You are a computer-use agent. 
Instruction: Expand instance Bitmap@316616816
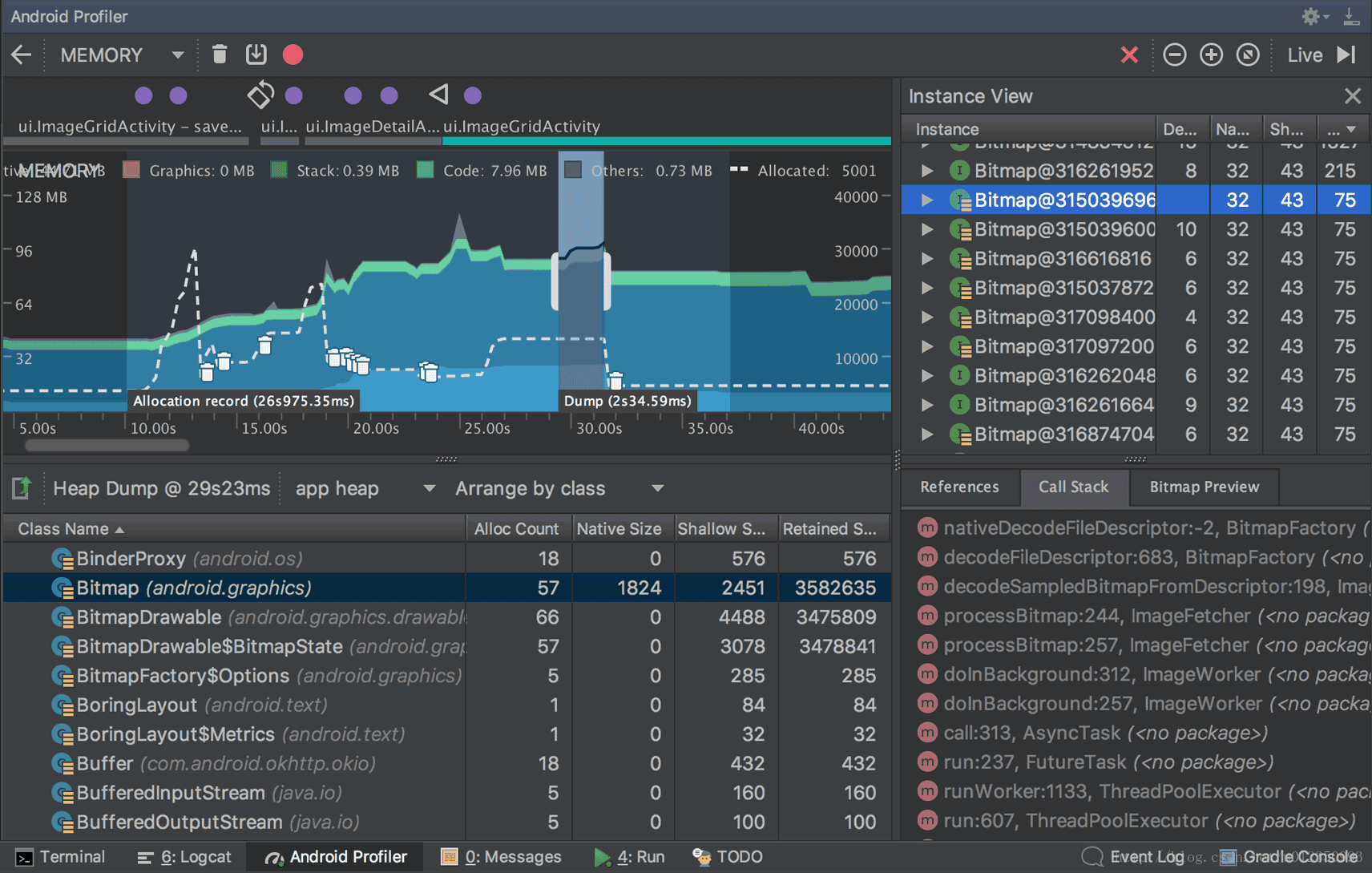tap(927, 258)
